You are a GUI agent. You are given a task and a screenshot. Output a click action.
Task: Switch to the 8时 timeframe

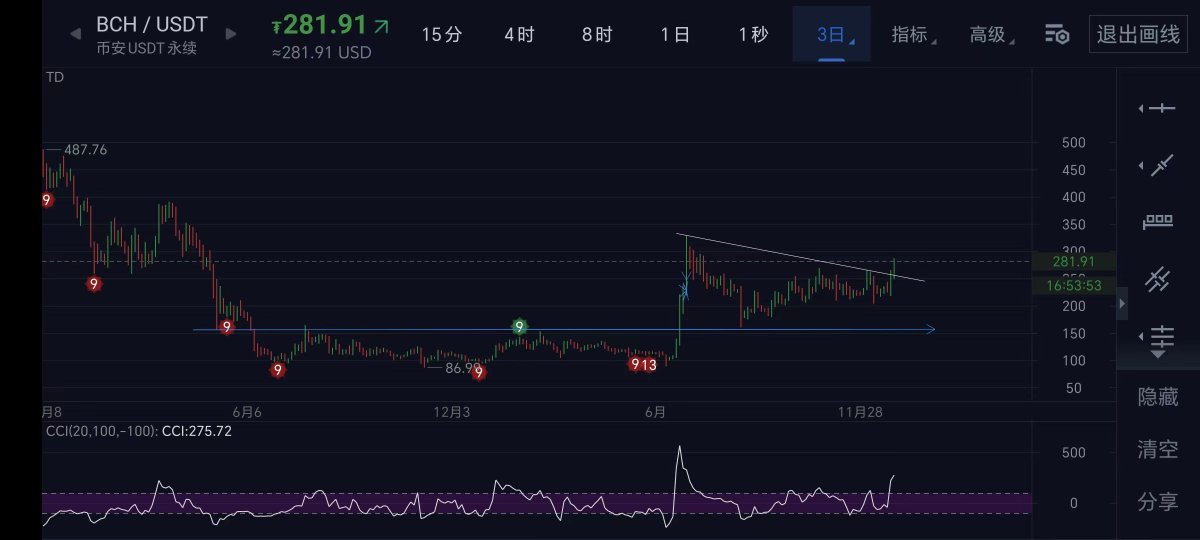[x=597, y=35]
